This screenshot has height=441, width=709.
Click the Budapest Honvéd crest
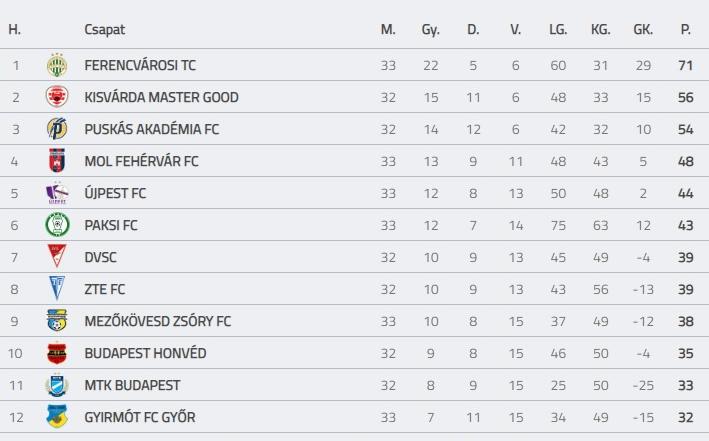tap(57, 353)
